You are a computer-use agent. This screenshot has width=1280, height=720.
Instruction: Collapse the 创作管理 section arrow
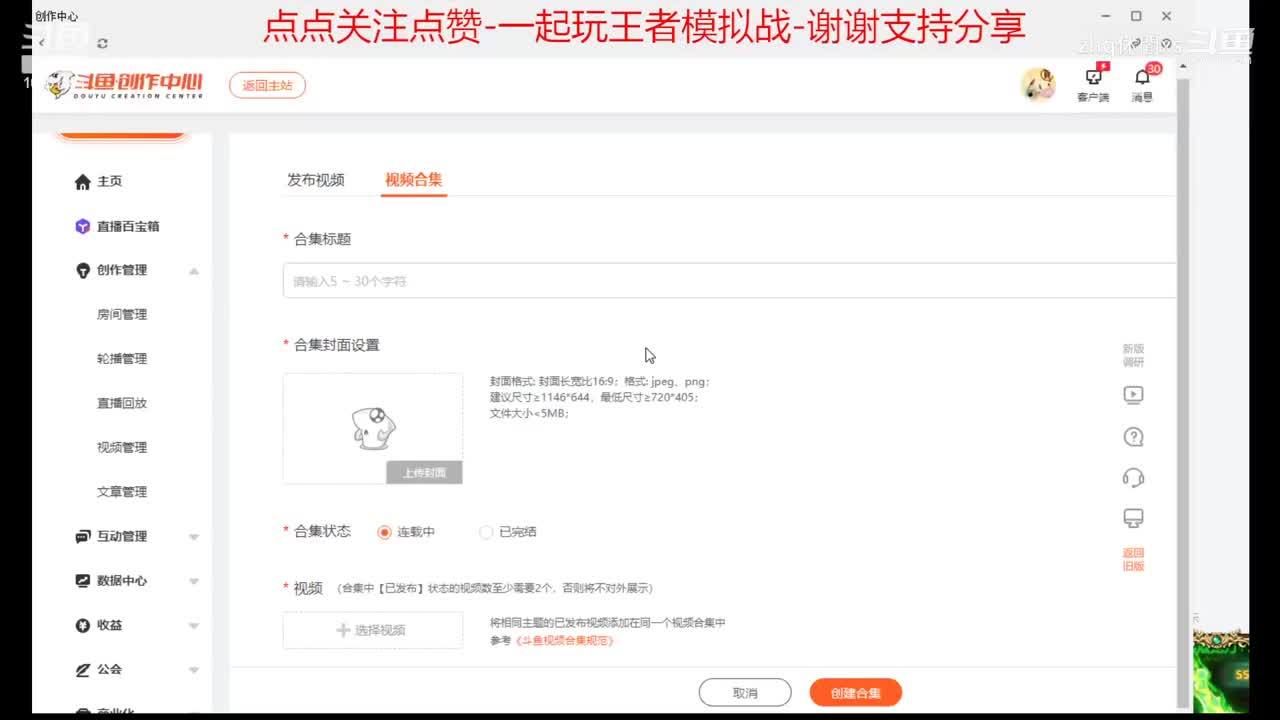(x=194, y=271)
